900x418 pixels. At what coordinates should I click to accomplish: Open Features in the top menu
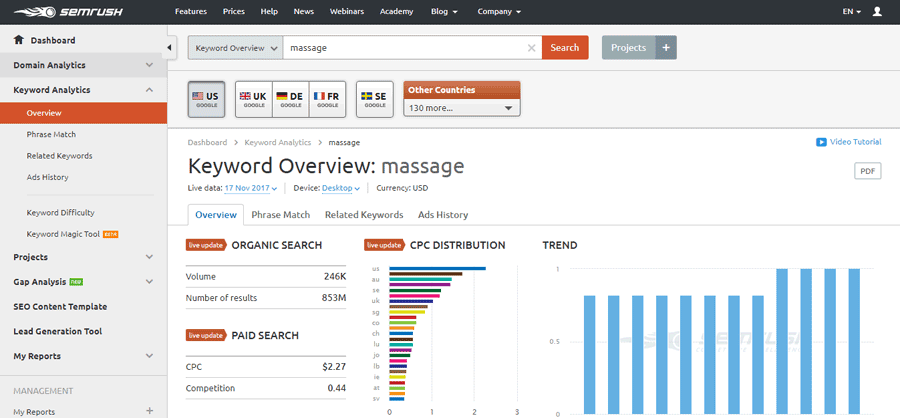click(x=191, y=11)
